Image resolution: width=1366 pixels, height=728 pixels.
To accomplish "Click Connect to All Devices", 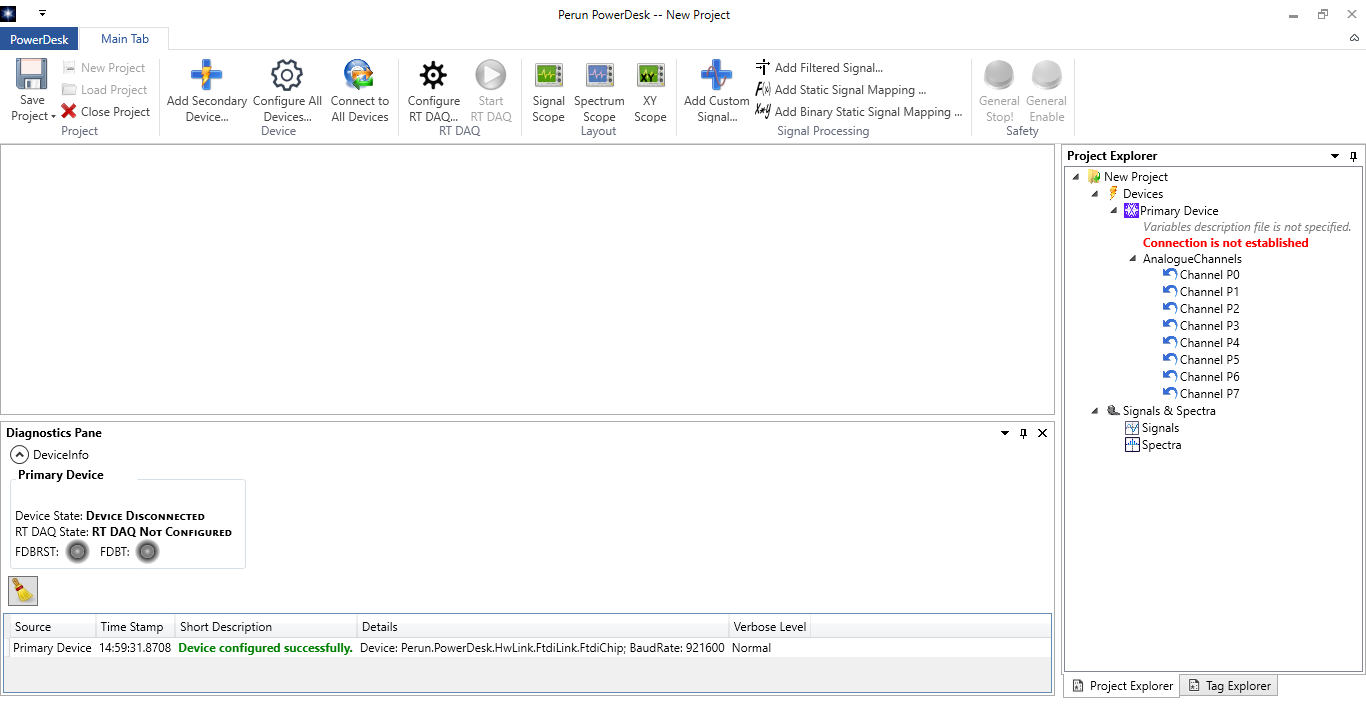I will pos(359,75).
